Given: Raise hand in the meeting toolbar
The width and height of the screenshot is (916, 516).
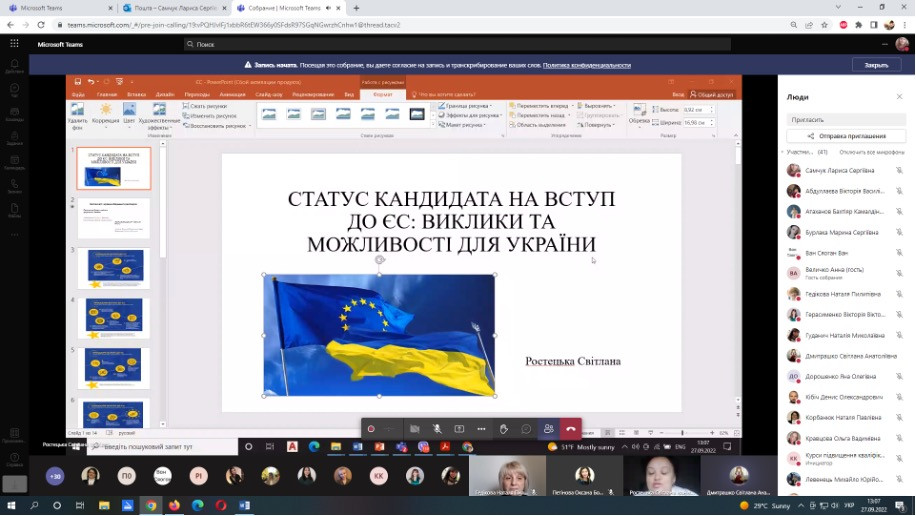Looking at the screenshot, I should tap(504, 429).
